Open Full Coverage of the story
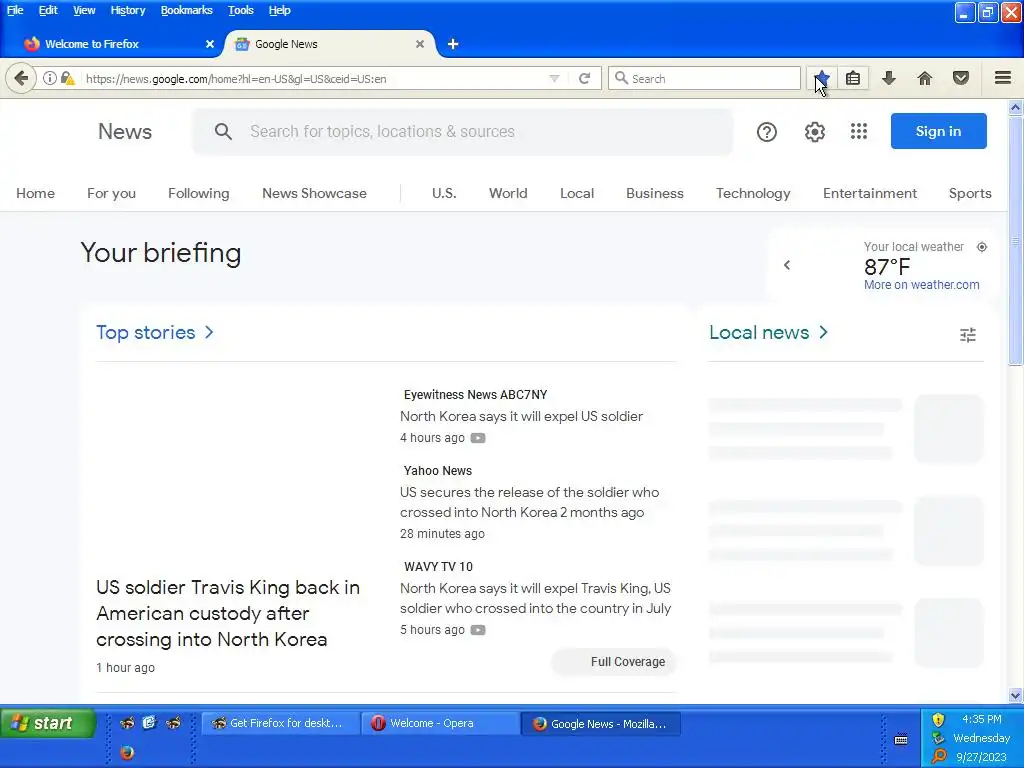This screenshot has width=1024, height=768. tap(614, 662)
